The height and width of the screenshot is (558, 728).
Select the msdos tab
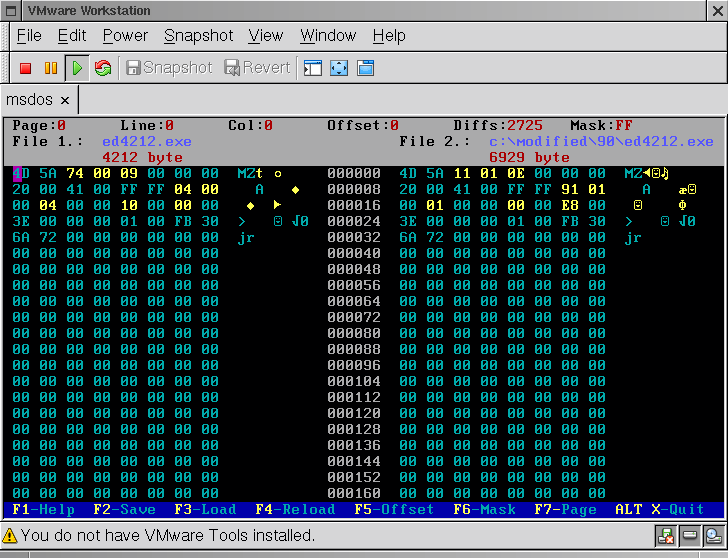click(x=29, y=100)
